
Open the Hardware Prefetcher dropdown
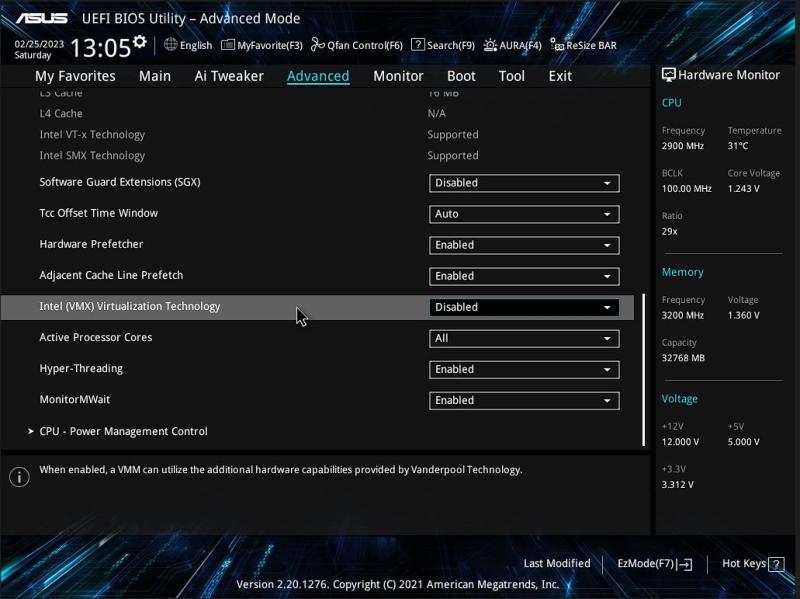(x=524, y=246)
